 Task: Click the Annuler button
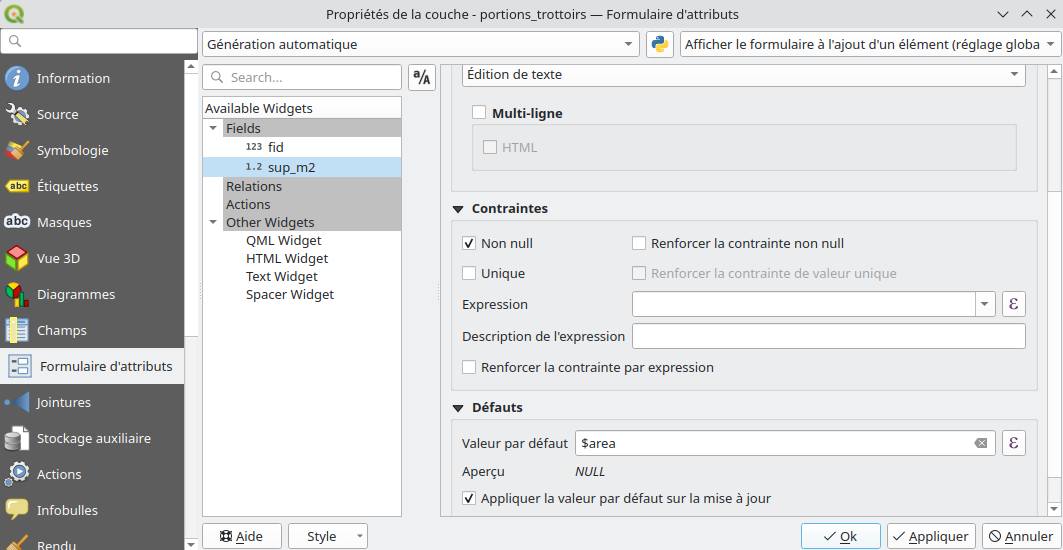click(1019, 536)
